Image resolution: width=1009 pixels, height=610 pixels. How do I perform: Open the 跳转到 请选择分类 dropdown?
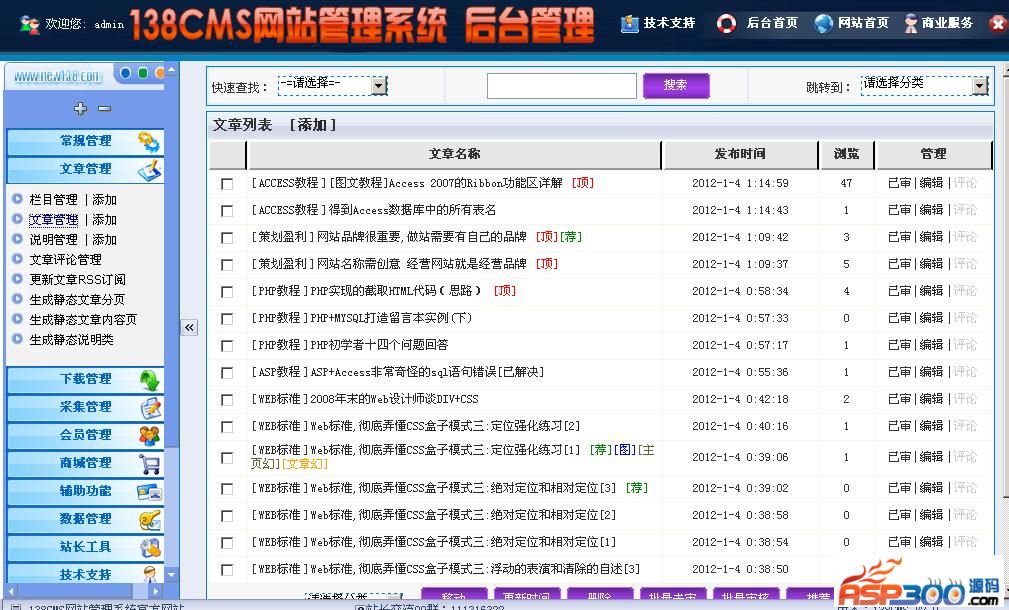pos(925,85)
